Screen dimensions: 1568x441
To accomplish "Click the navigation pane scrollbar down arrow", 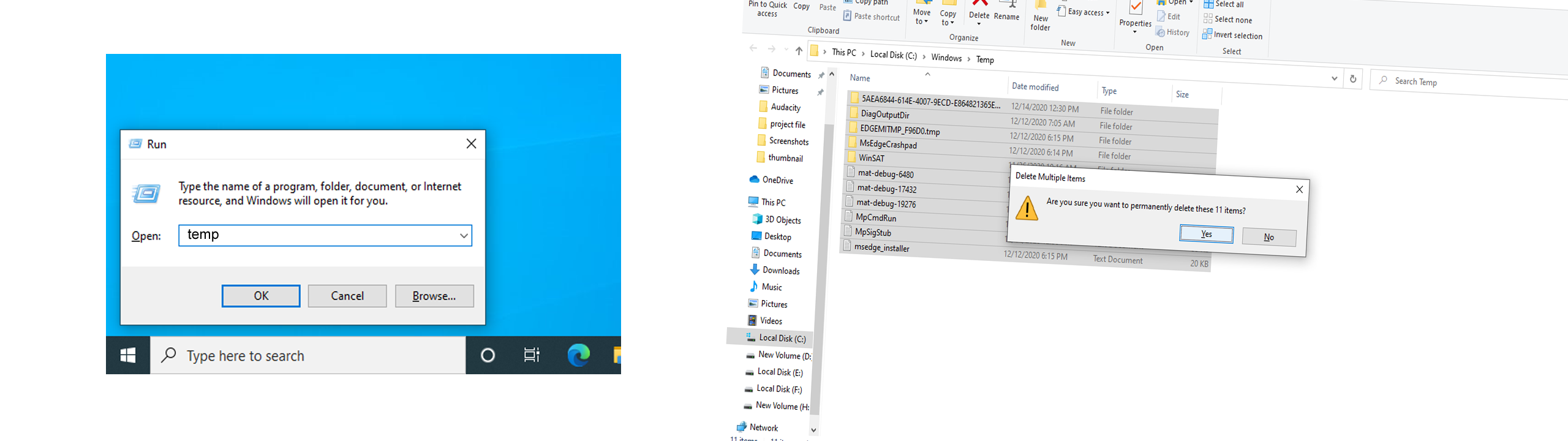I will point(814,430).
